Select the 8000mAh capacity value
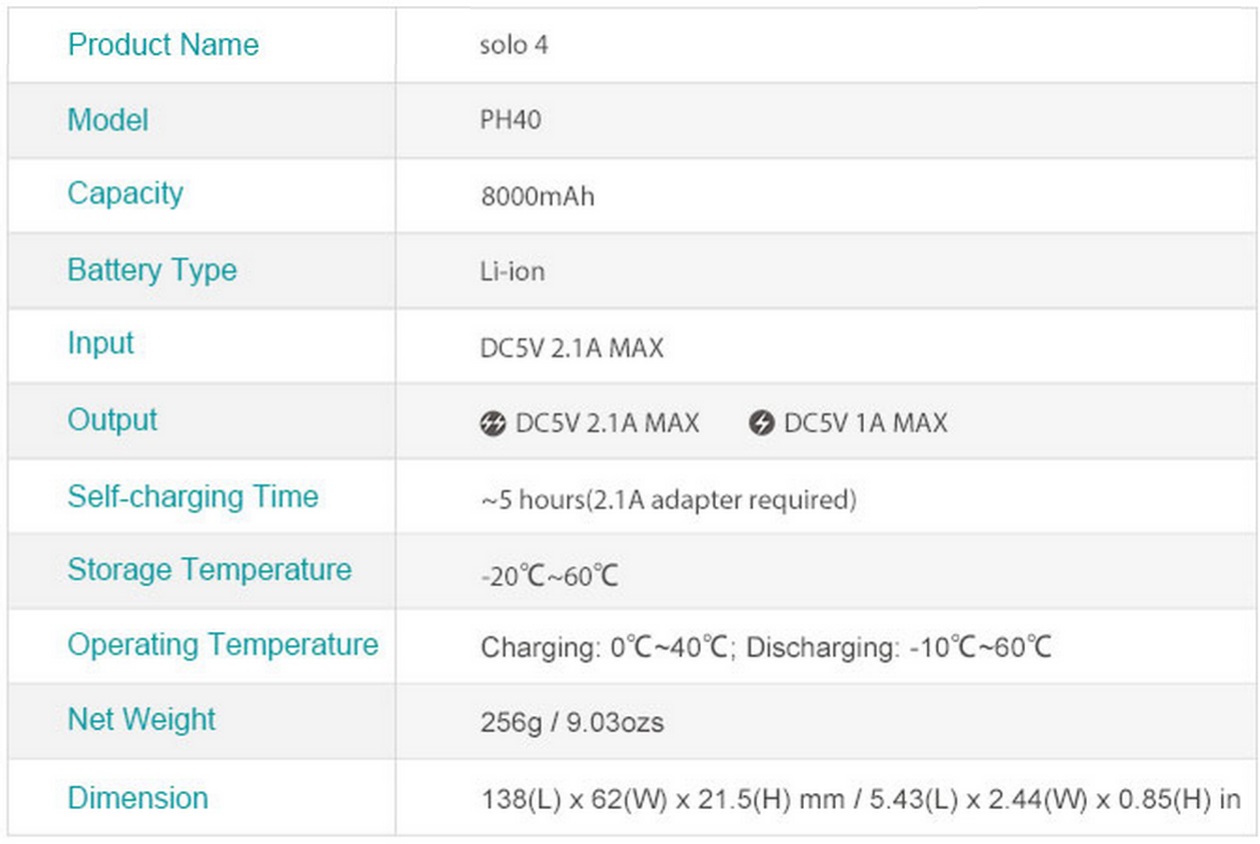Screen dimensions: 1260x844 coord(538,196)
